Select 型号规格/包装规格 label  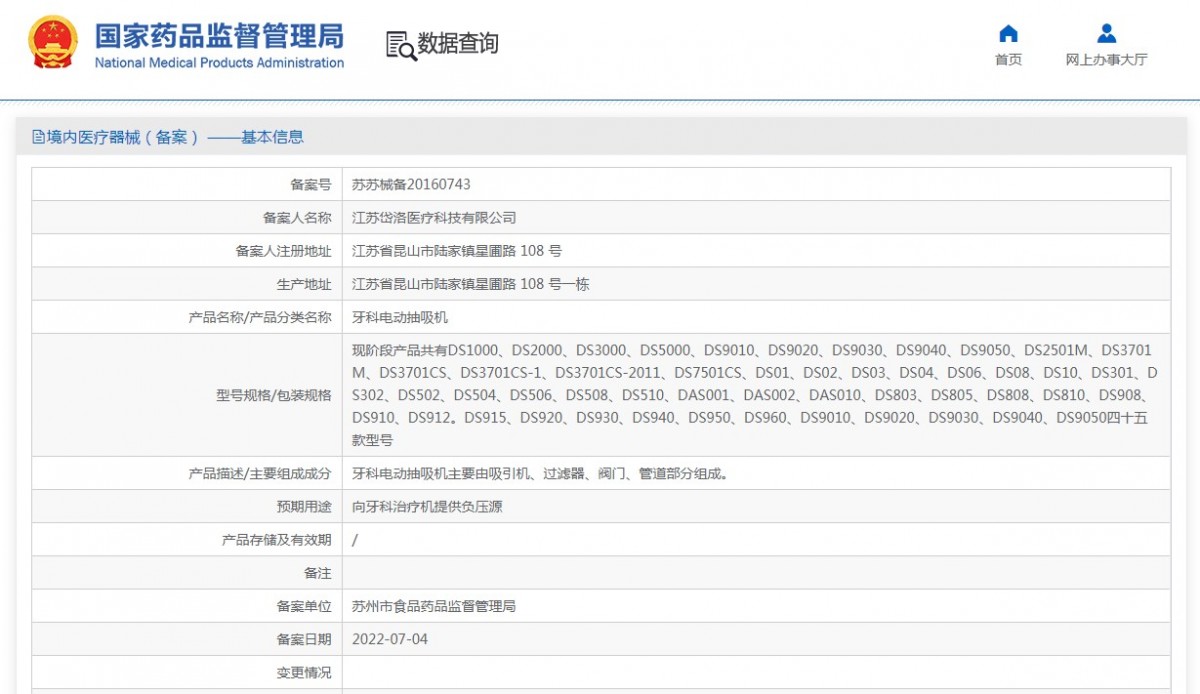tap(274, 395)
